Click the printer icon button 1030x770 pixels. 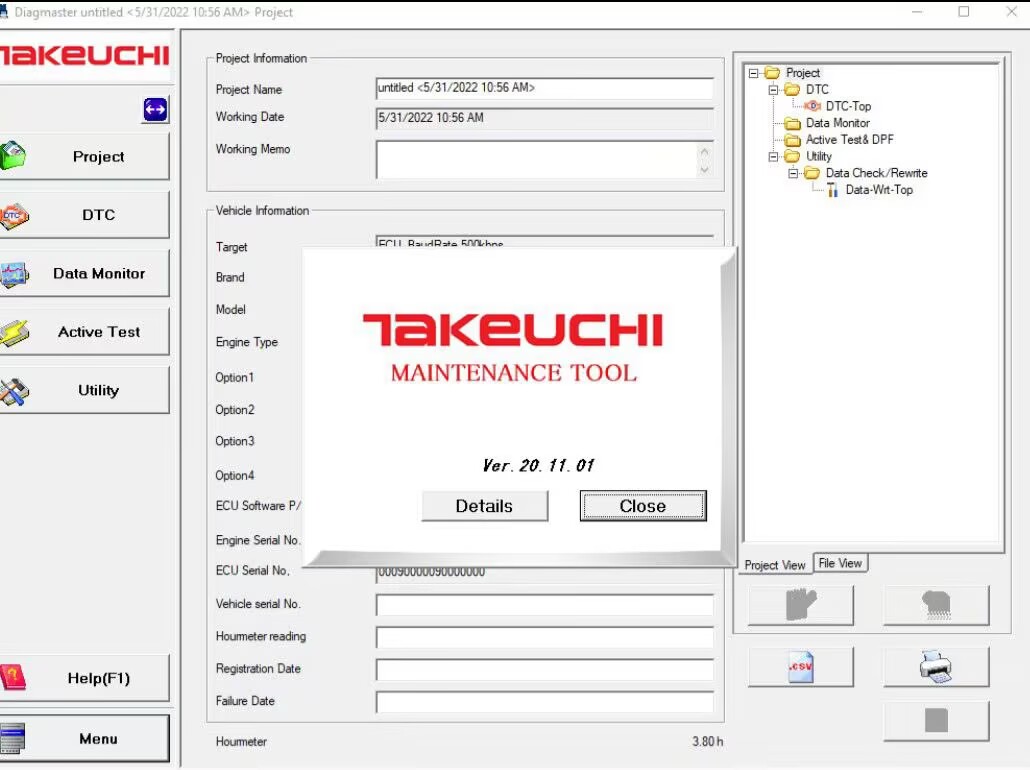click(935, 667)
